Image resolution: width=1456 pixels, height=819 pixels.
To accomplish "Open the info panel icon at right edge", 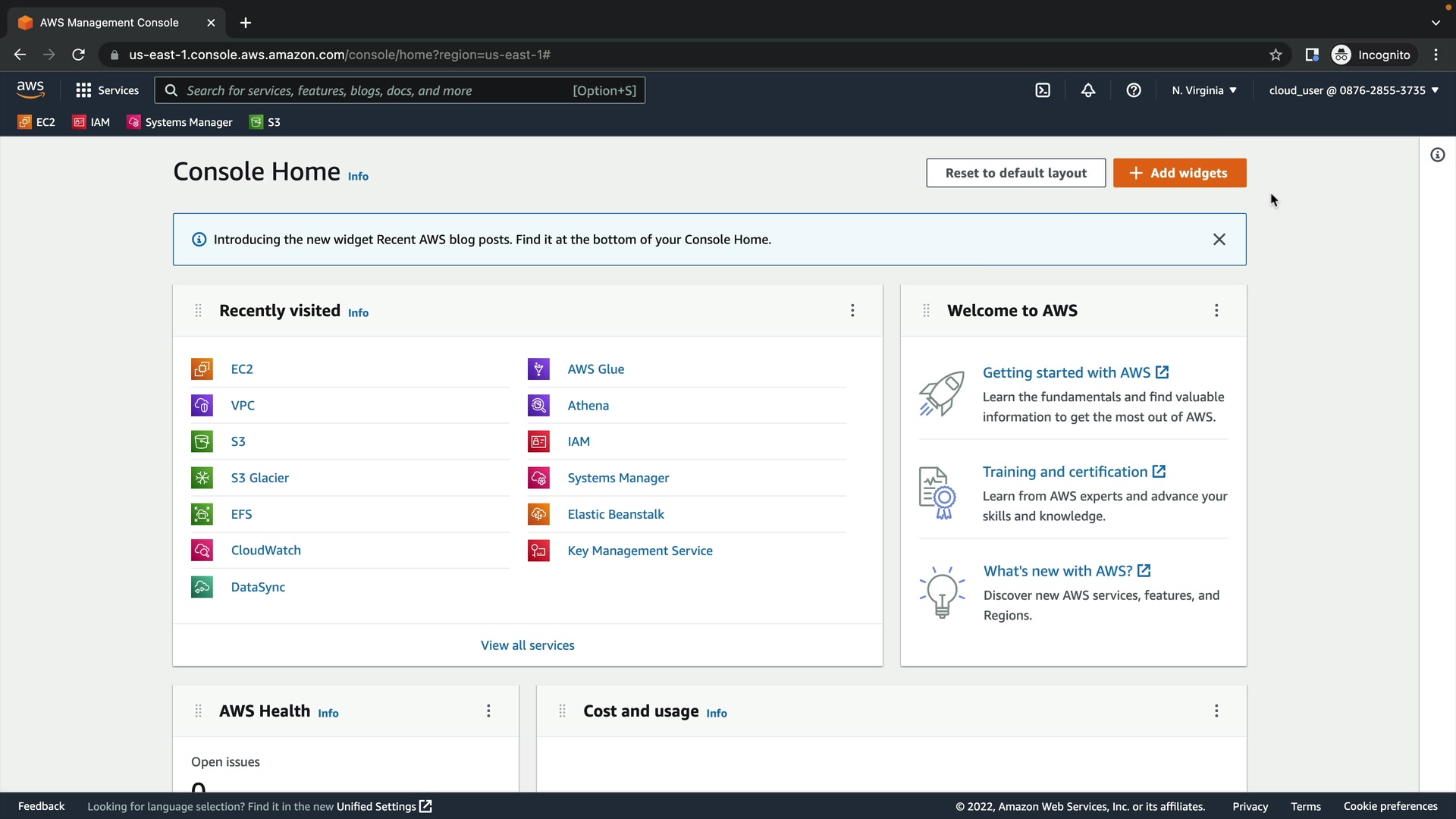I will click(1437, 155).
